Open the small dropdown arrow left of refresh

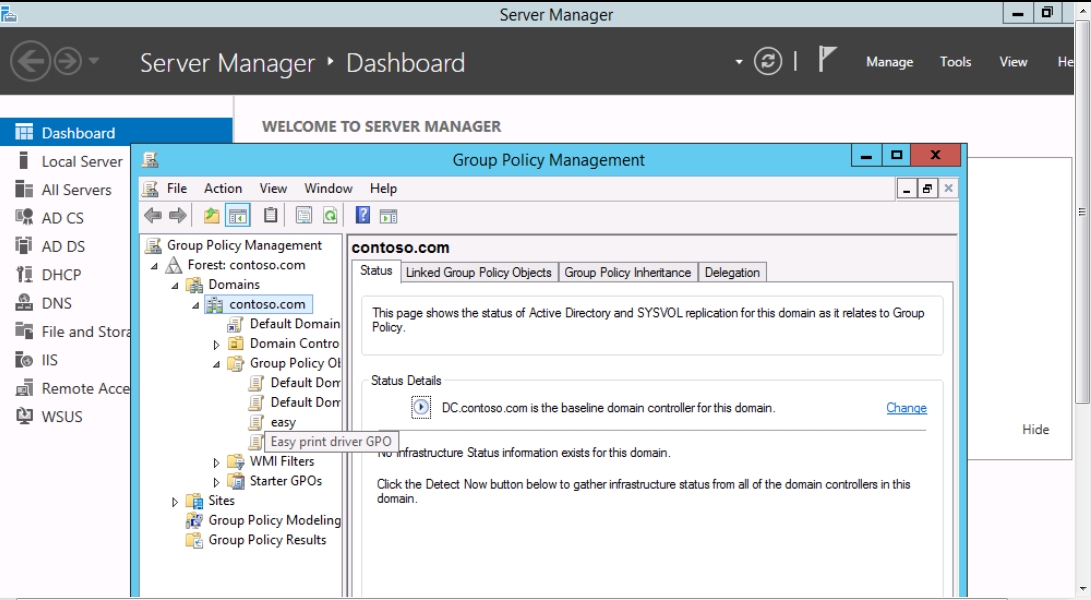739,62
